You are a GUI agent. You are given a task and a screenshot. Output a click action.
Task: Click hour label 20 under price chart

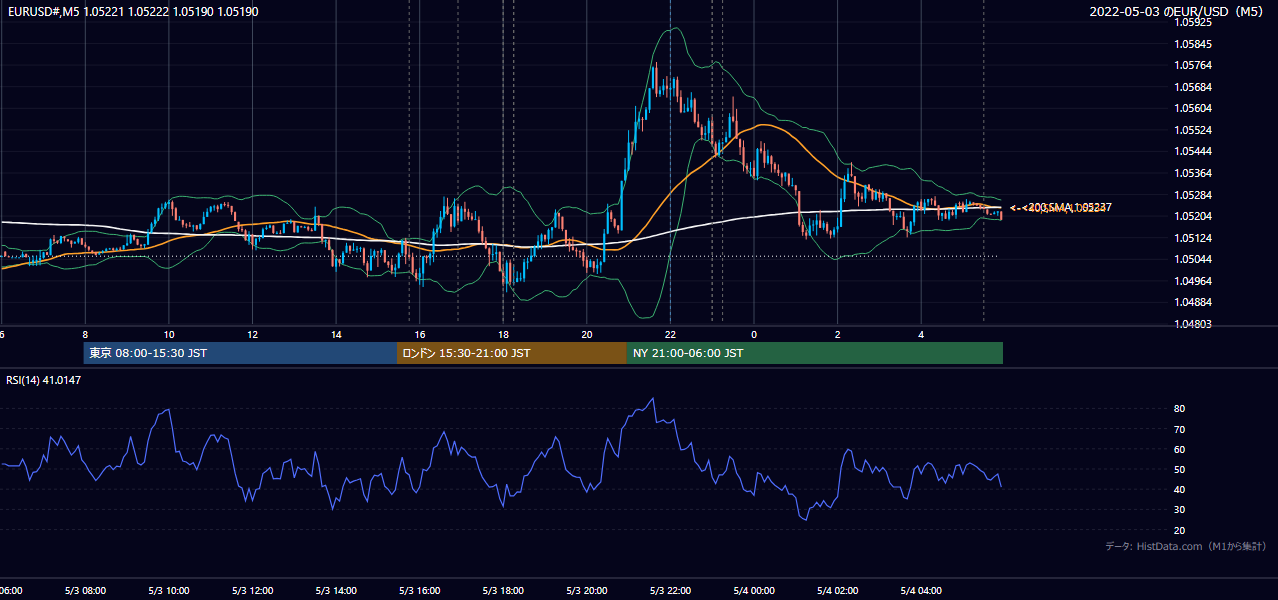[x=587, y=335]
